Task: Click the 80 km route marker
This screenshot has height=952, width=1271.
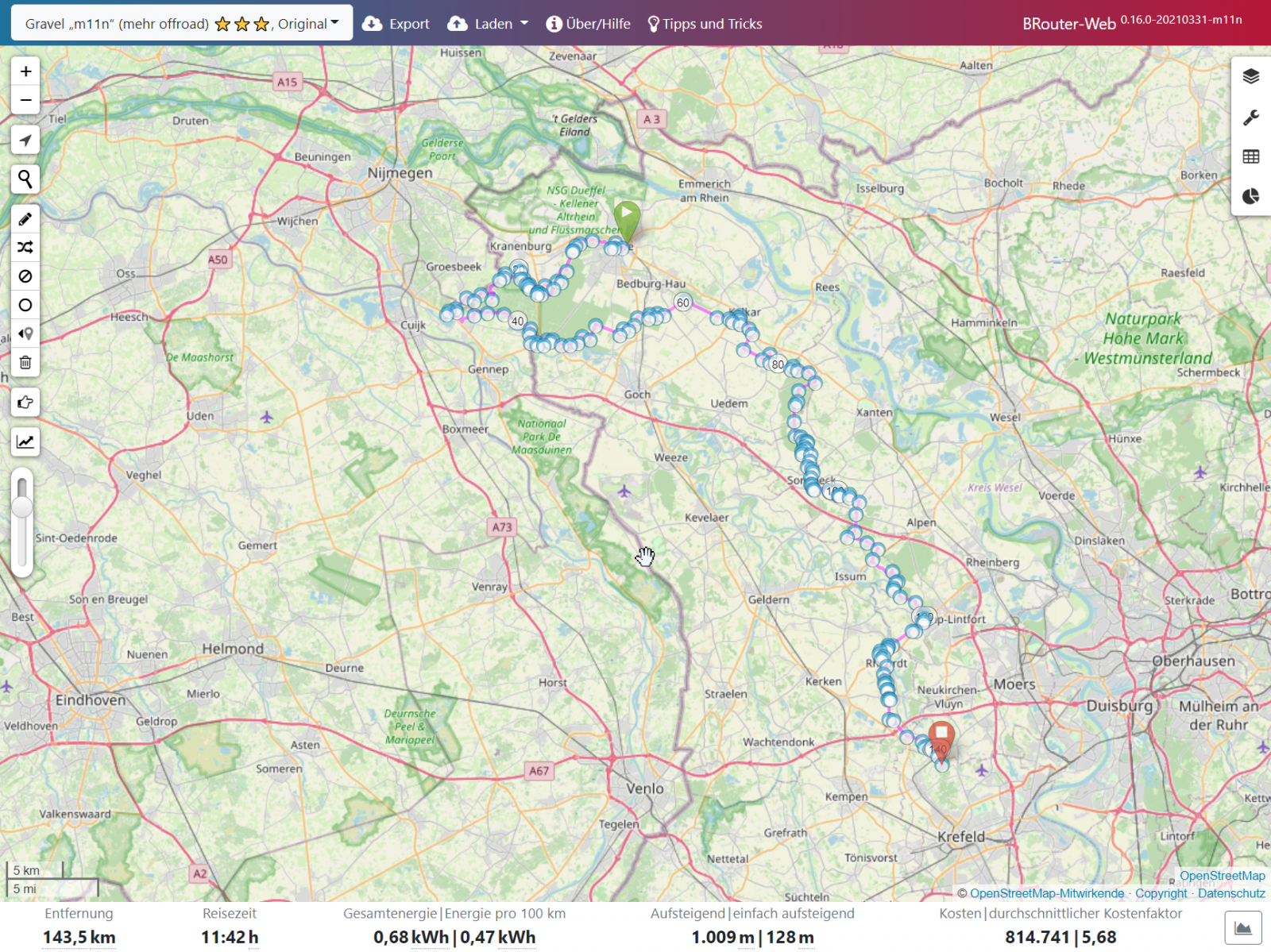Action: [778, 364]
